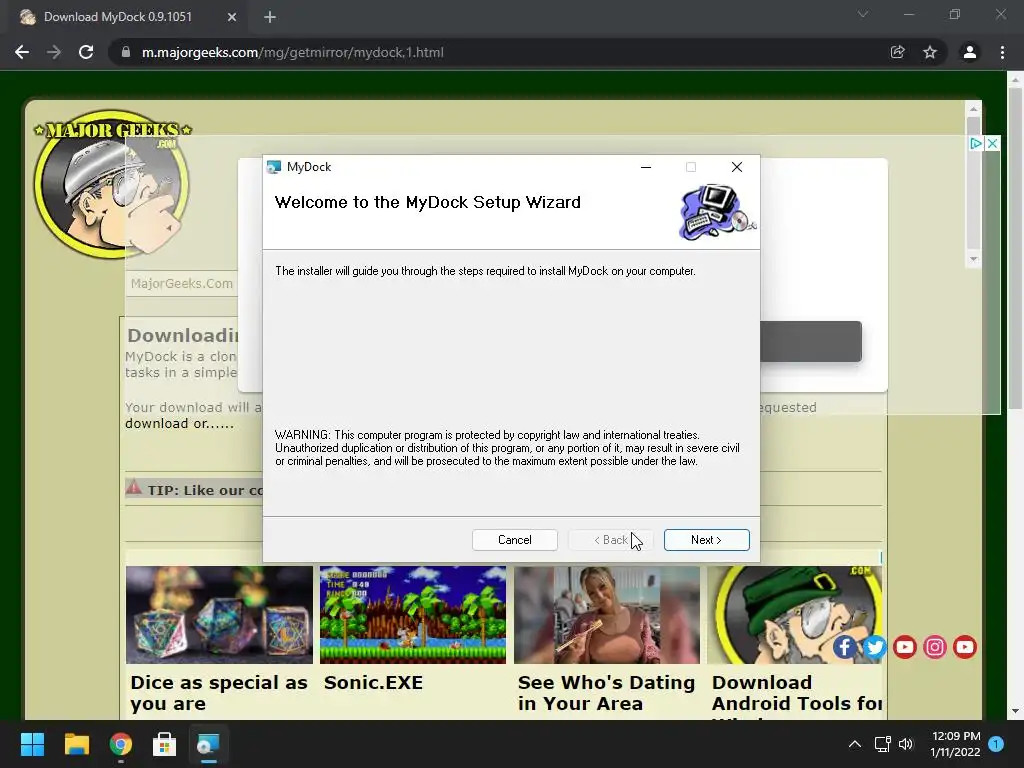Click the inner frame scroll down arrow
Image resolution: width=1024 pixels, height=768 pixels.
coord(973,259)
